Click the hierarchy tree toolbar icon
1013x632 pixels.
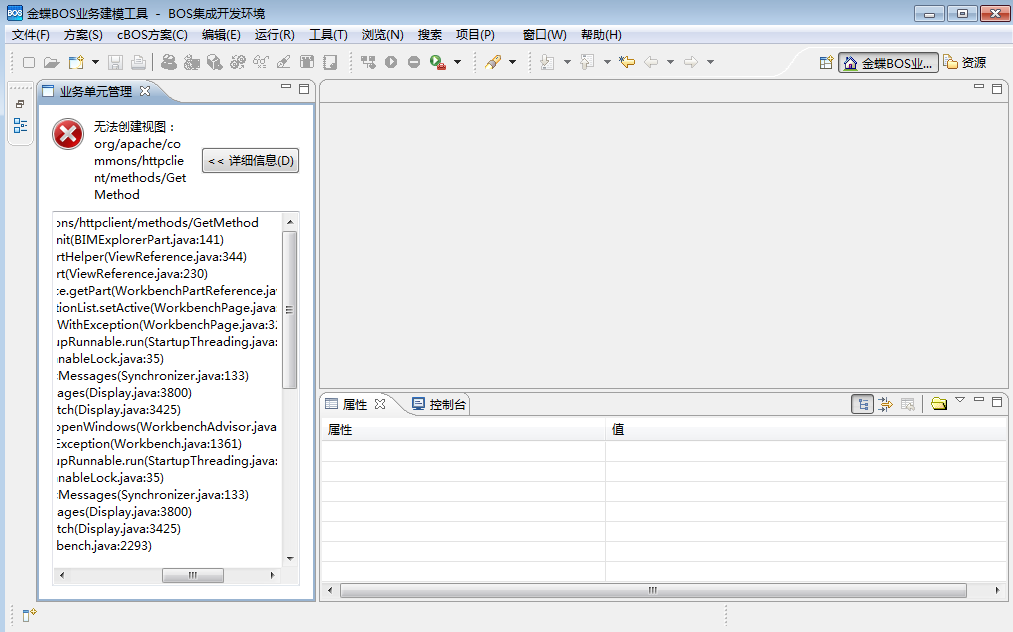[368, 62]
